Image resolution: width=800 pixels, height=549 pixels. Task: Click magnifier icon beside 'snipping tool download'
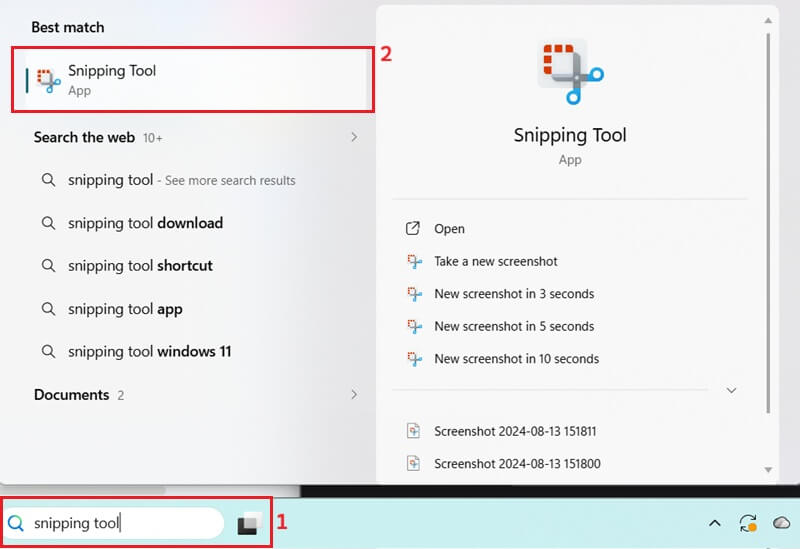[48, 223]
